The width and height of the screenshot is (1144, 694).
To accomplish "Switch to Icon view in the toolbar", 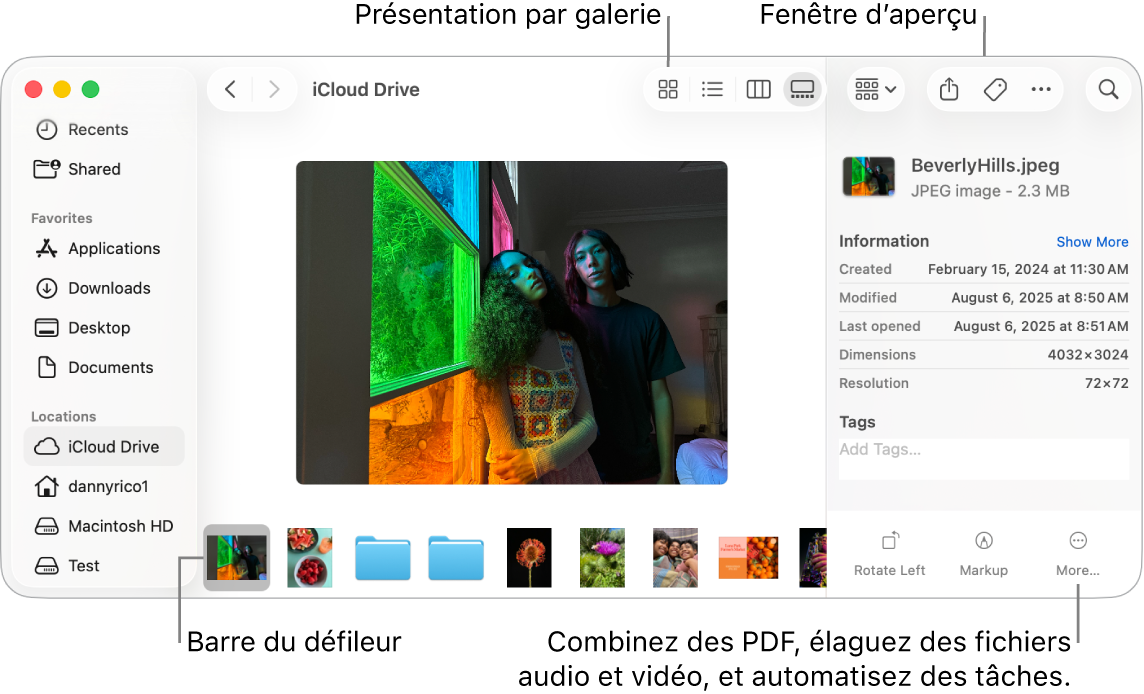I will click(x=667, y=89).
